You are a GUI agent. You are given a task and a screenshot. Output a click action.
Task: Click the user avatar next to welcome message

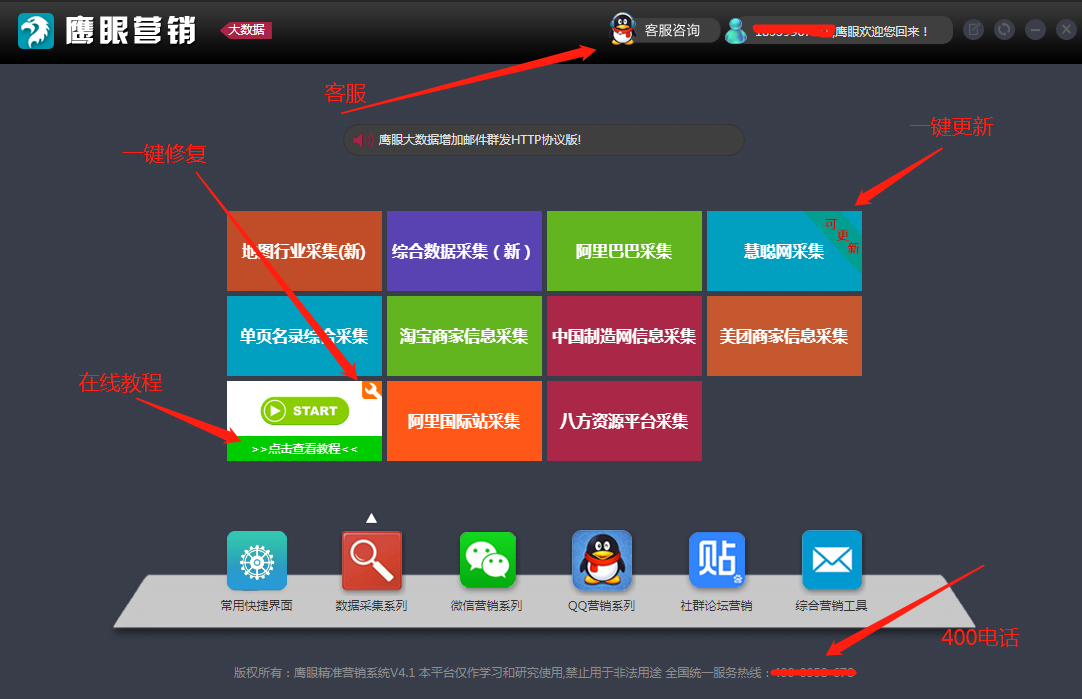pyautogui.click(x=736, y=29)
